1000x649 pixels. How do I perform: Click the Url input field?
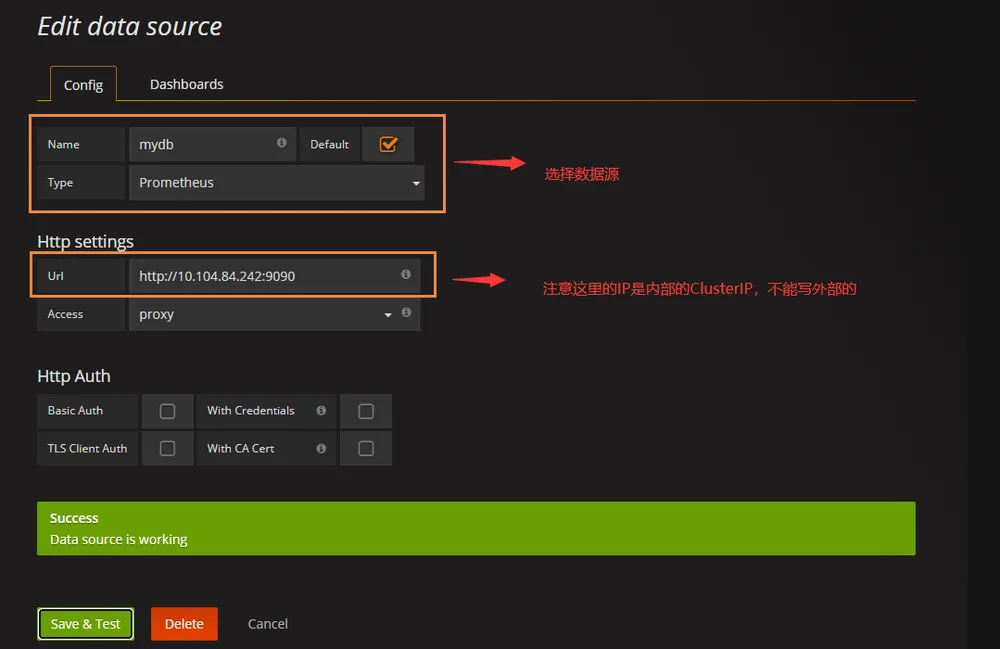pos(274,276)
